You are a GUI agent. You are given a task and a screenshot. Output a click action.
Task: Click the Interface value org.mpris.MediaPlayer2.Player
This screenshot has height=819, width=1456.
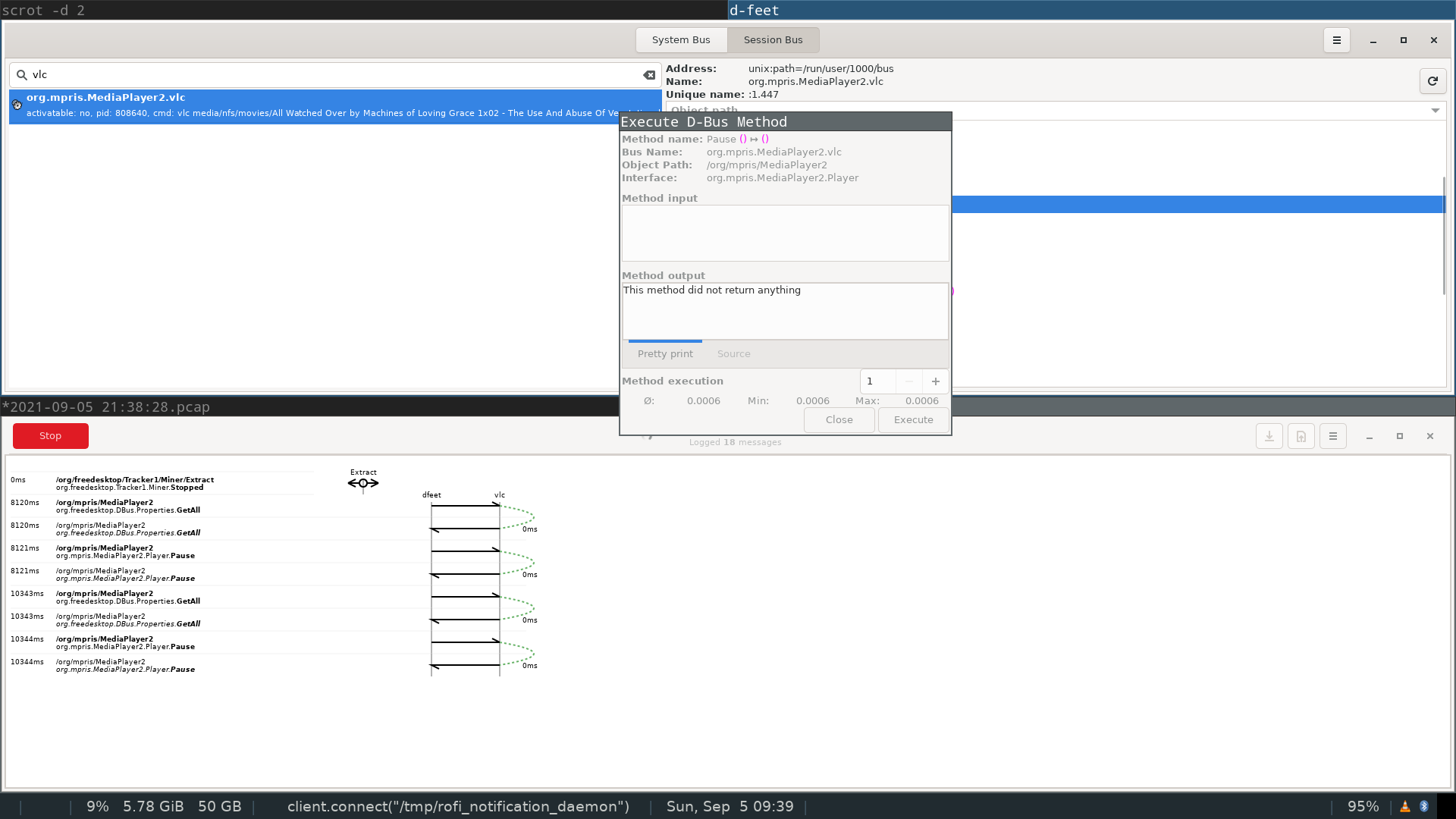tap(782, 178)
